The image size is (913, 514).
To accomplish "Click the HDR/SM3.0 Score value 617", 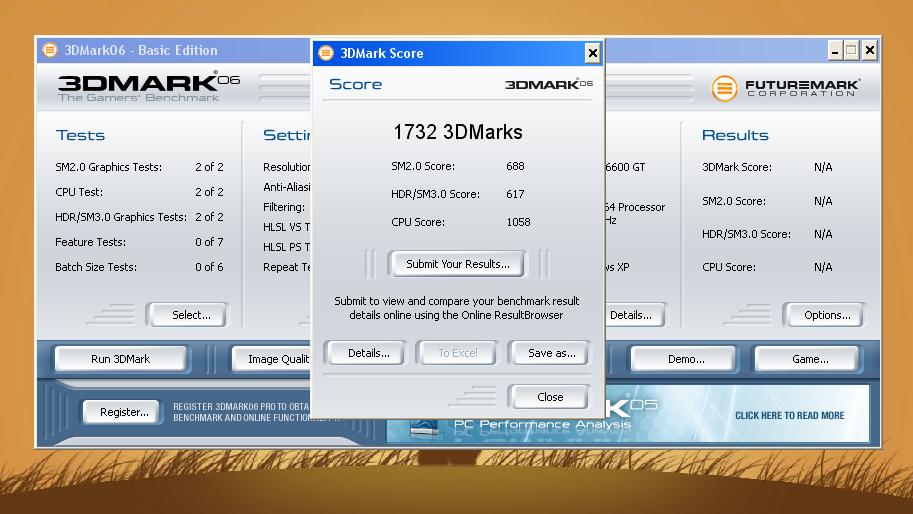I will [515, 194].
